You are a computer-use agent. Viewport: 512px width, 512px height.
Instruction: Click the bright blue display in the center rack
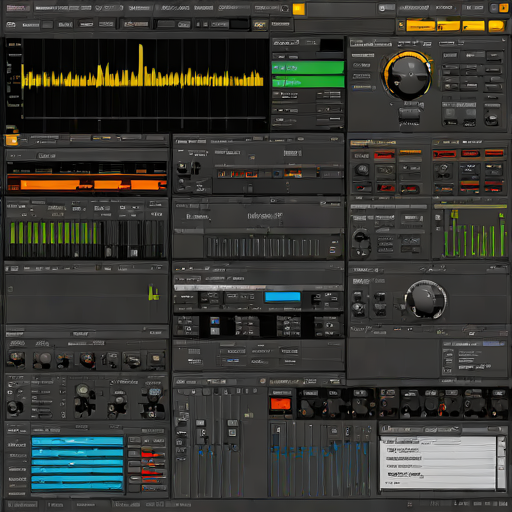(x=283, y=297)
